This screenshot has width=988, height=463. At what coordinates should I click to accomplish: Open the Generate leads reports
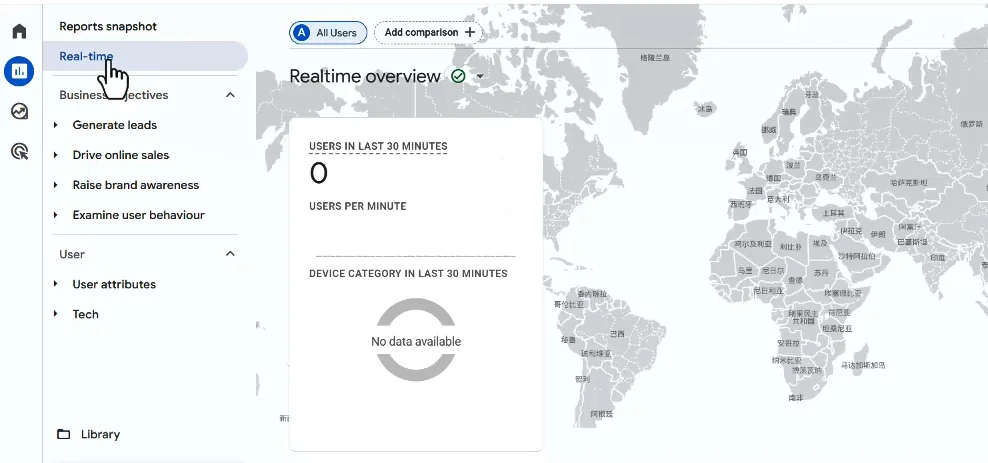point(115,125)
